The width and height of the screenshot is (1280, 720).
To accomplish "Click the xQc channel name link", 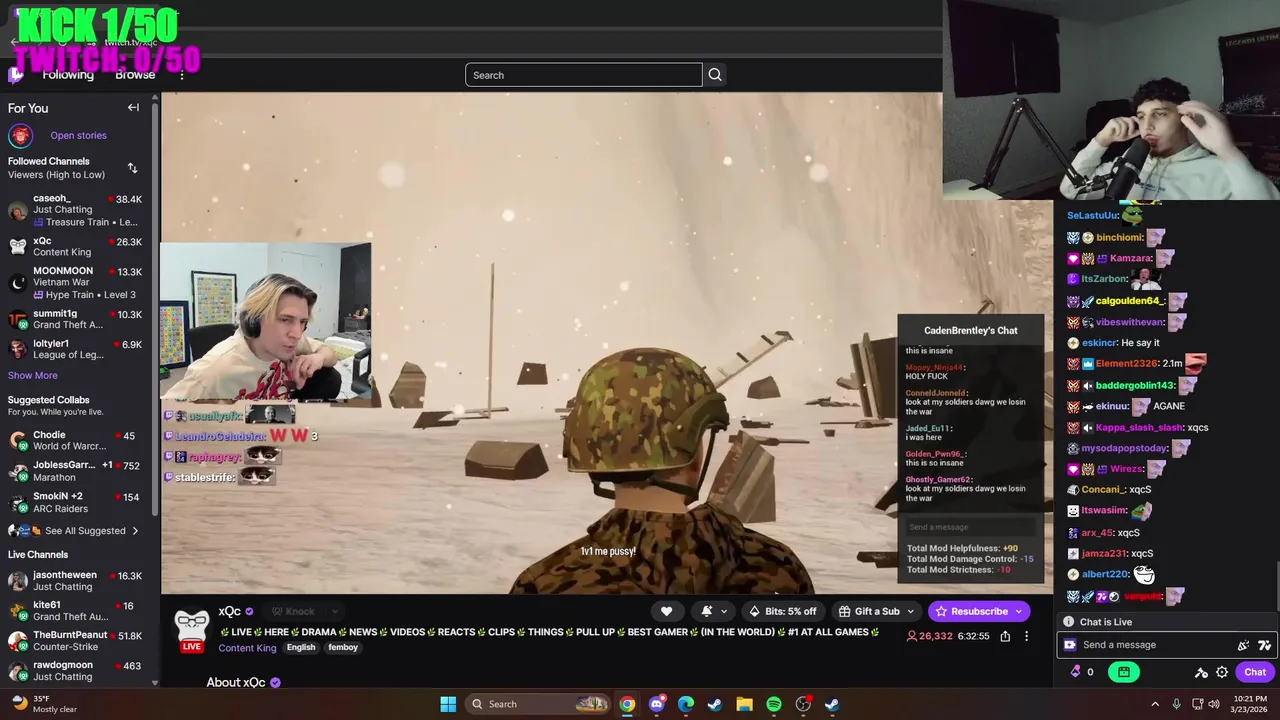I will pos(230,611).
